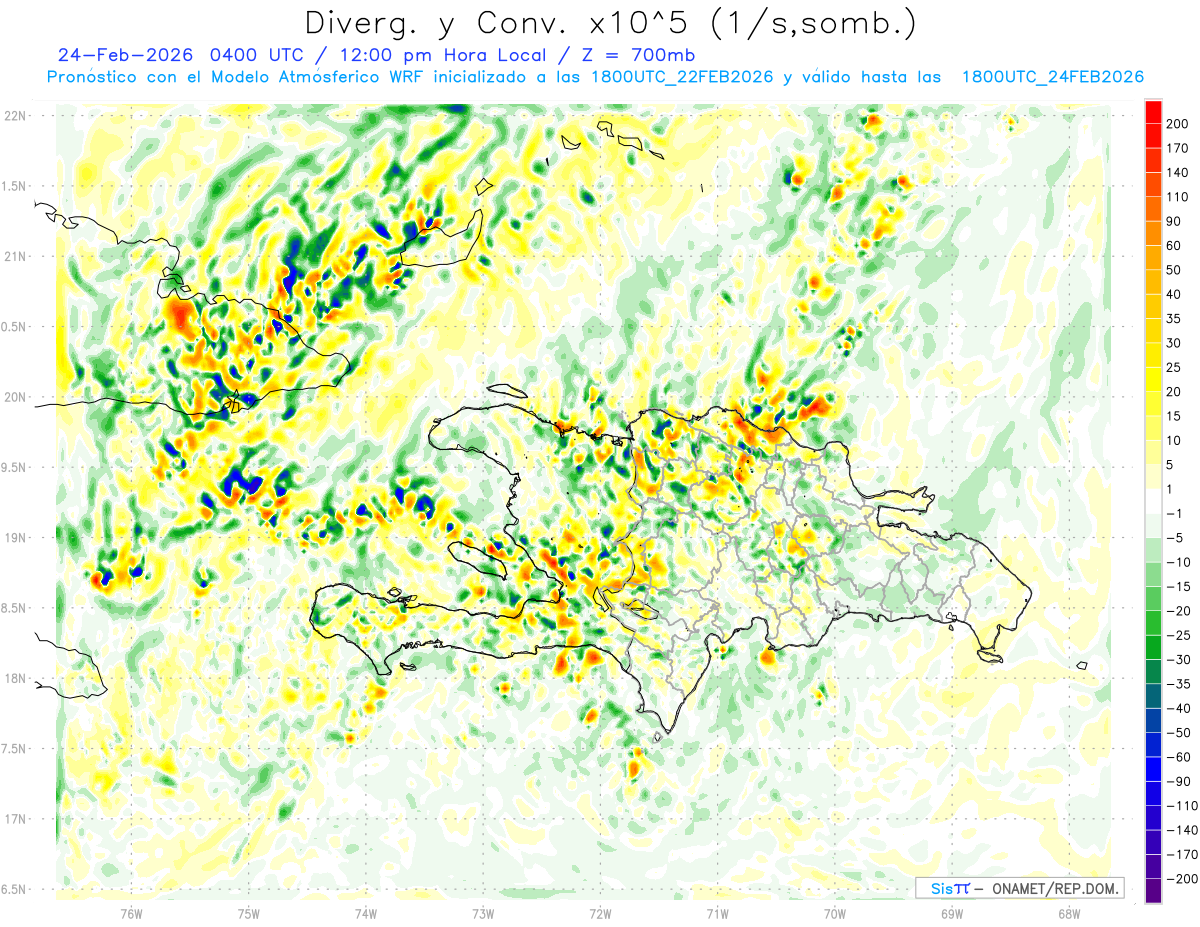Click the '-170' colorbar label
The image size is (1200, 927).
pos(1182,855)
